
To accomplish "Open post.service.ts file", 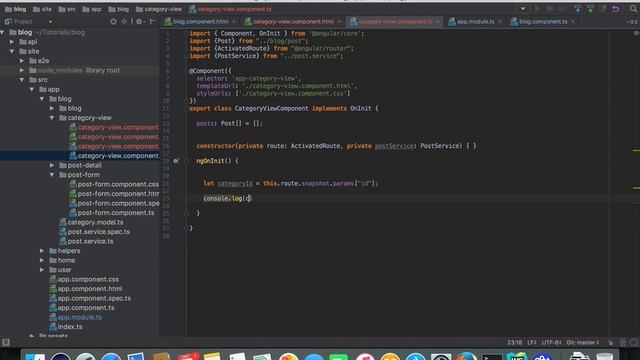I will [86, 241].
